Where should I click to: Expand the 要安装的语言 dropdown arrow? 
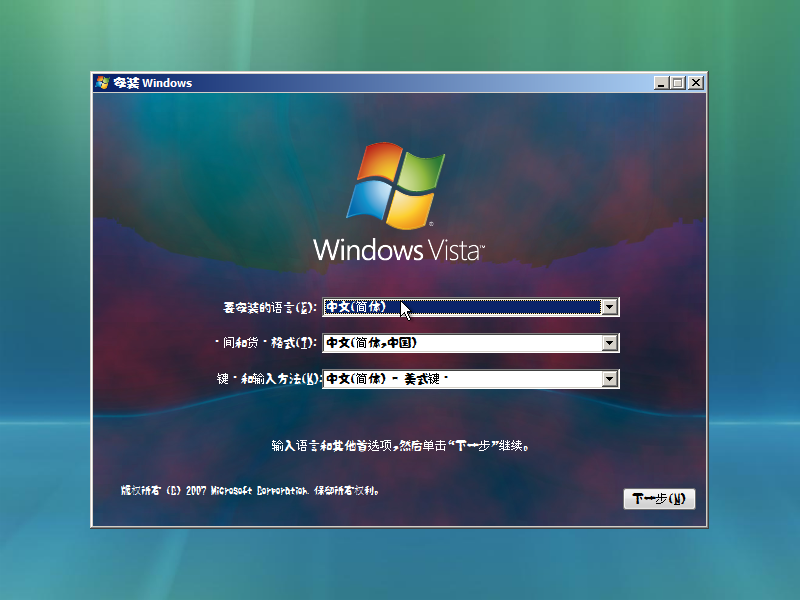coord(610,307)
